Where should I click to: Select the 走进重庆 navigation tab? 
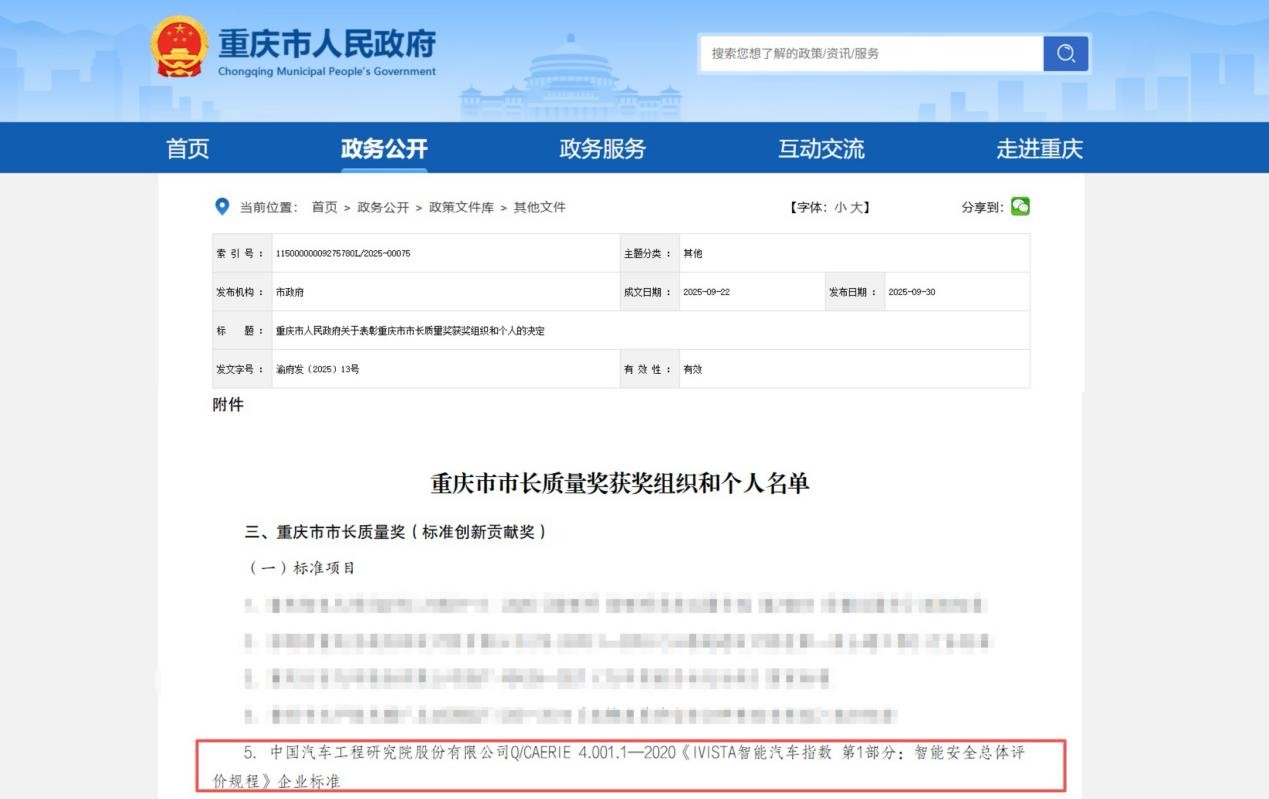coord(1039,149)
